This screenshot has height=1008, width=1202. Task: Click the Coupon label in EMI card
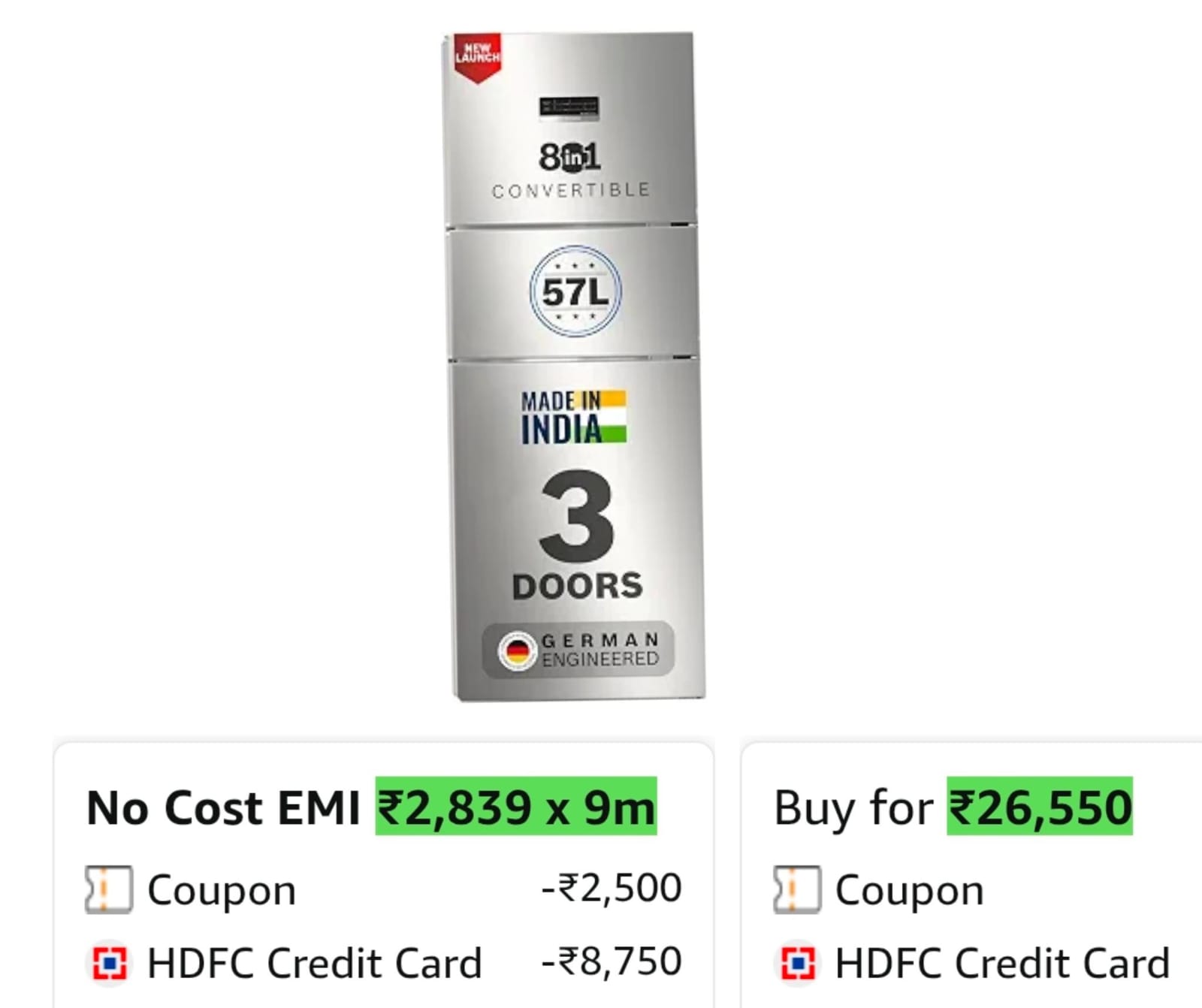click(x=222, y=891)
